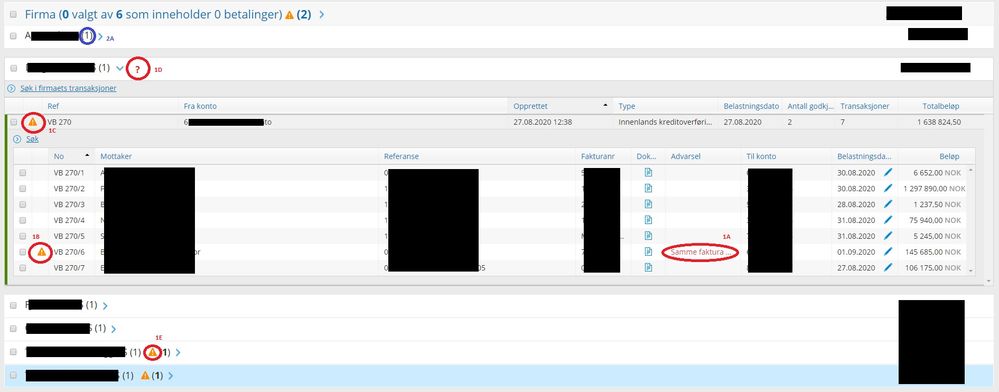Edit date pencil icon for VB 270/4

click(888, 220)
